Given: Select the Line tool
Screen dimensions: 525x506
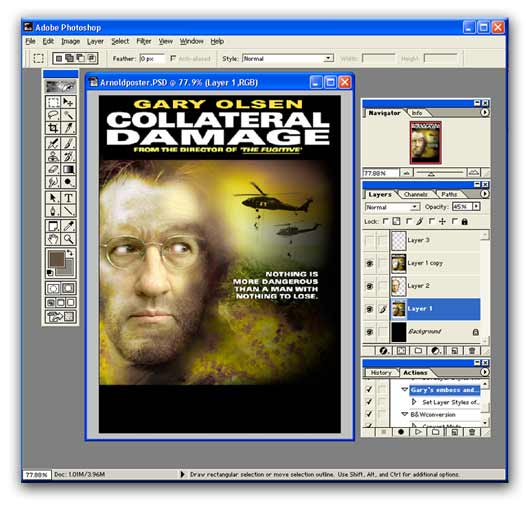Looking at the screenshot, I should point(69,211).
